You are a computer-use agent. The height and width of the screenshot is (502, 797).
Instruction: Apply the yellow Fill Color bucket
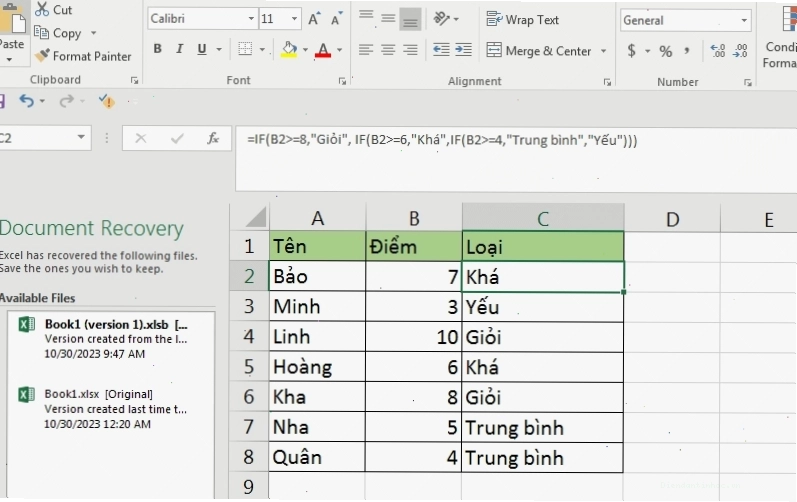click(289, 49)
